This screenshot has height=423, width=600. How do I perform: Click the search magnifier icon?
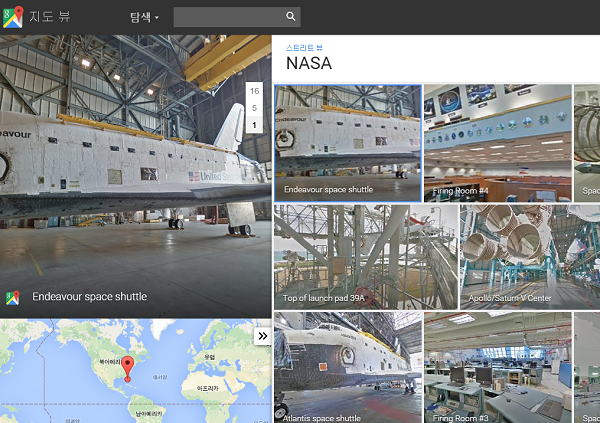point(290,16)
